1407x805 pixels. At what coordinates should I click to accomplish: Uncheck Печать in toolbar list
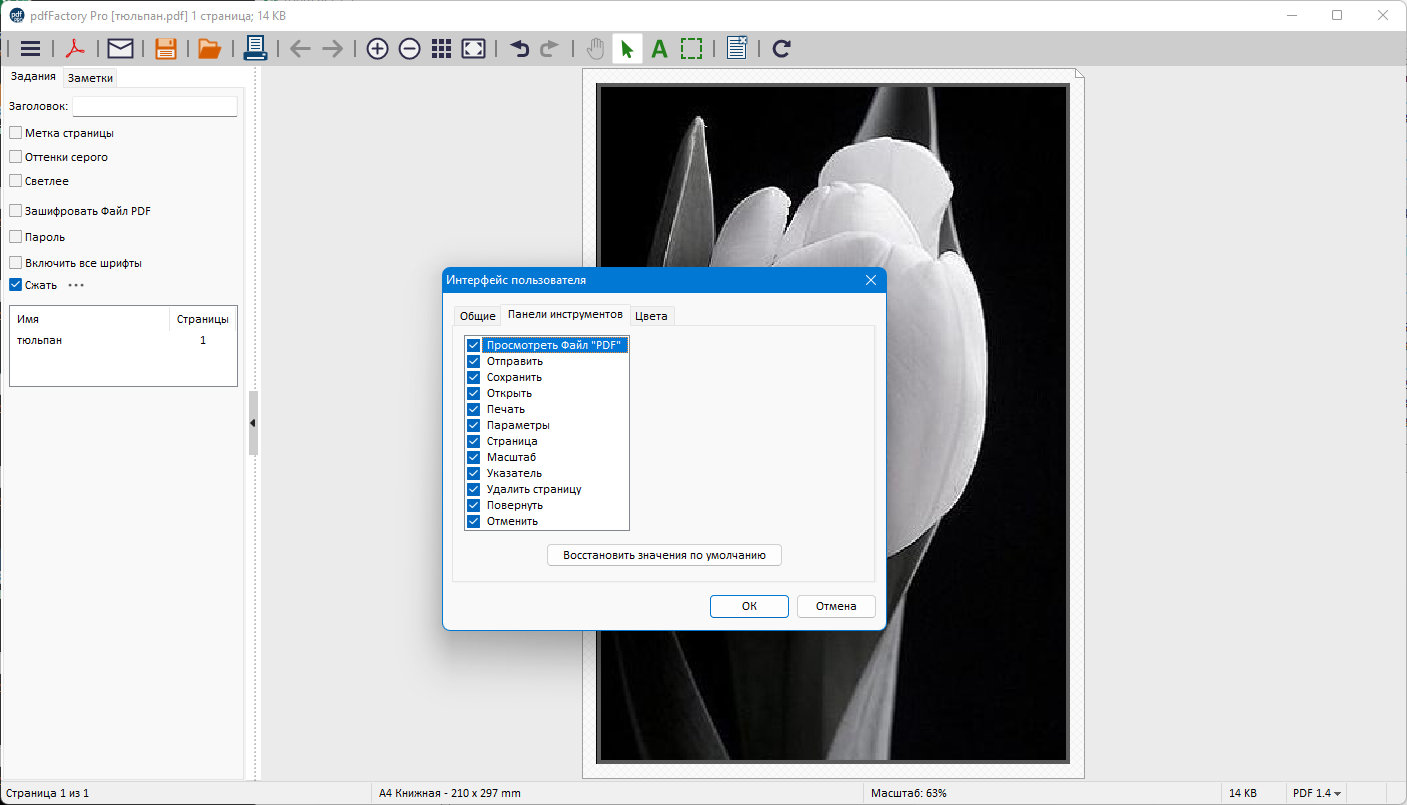(x=474, y=409)
